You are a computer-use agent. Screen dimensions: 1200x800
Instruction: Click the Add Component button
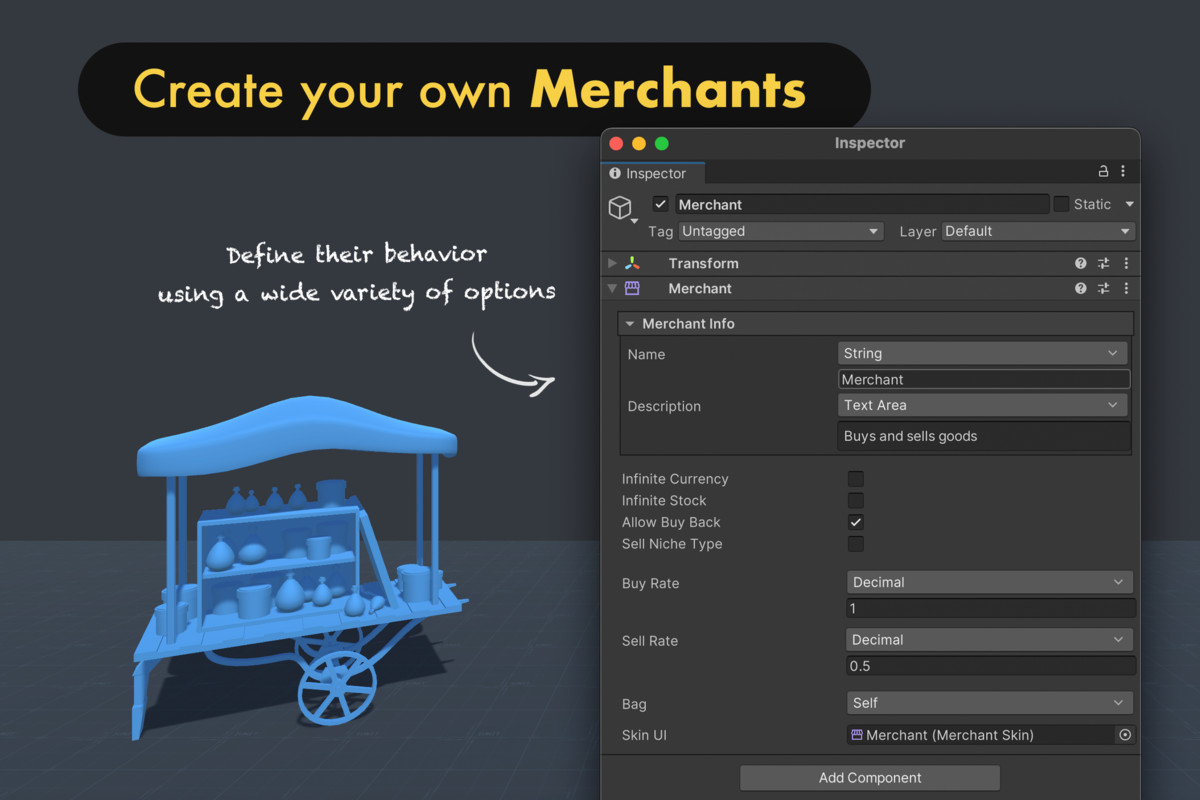pos(869,777)
